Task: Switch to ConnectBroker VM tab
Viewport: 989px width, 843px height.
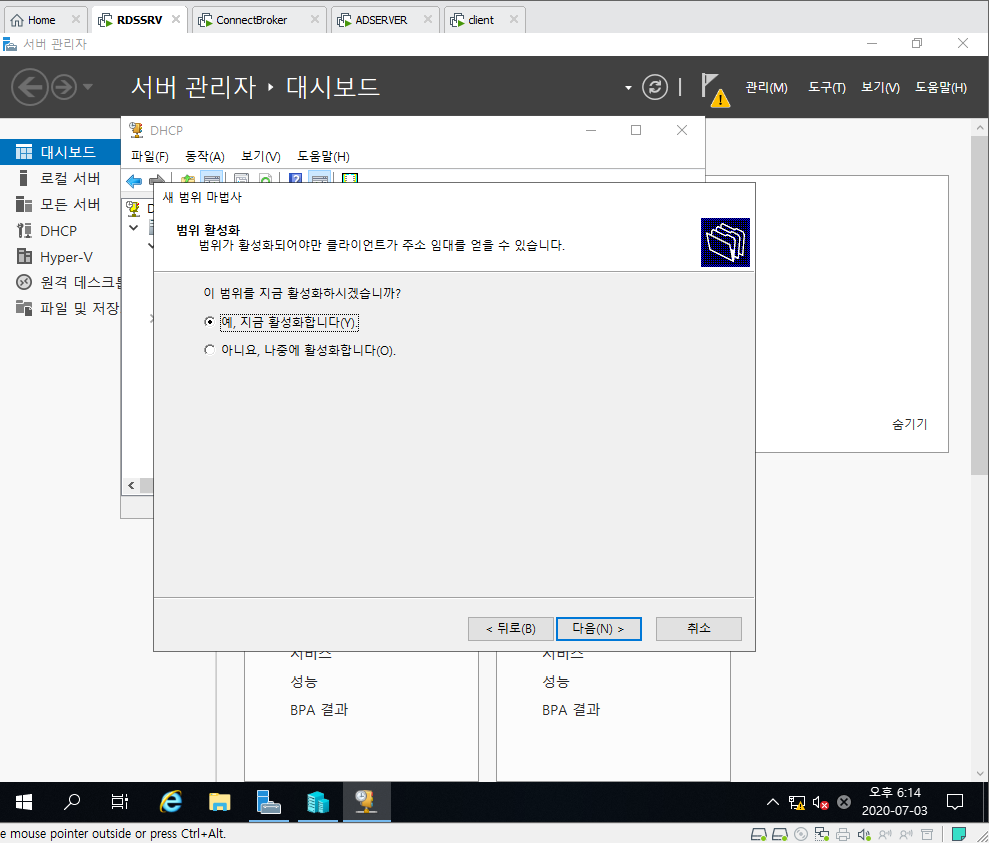Action: pos(251,20)
